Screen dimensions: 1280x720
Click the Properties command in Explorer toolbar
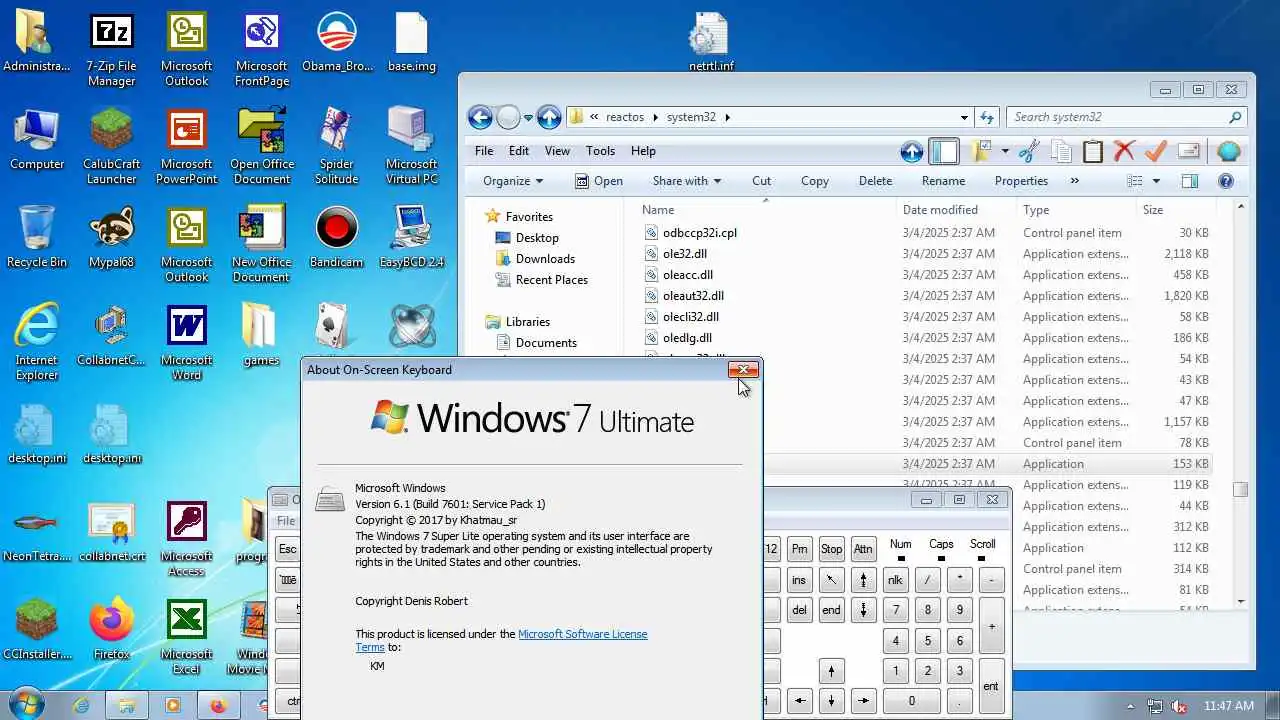[x=1021, y=181]
